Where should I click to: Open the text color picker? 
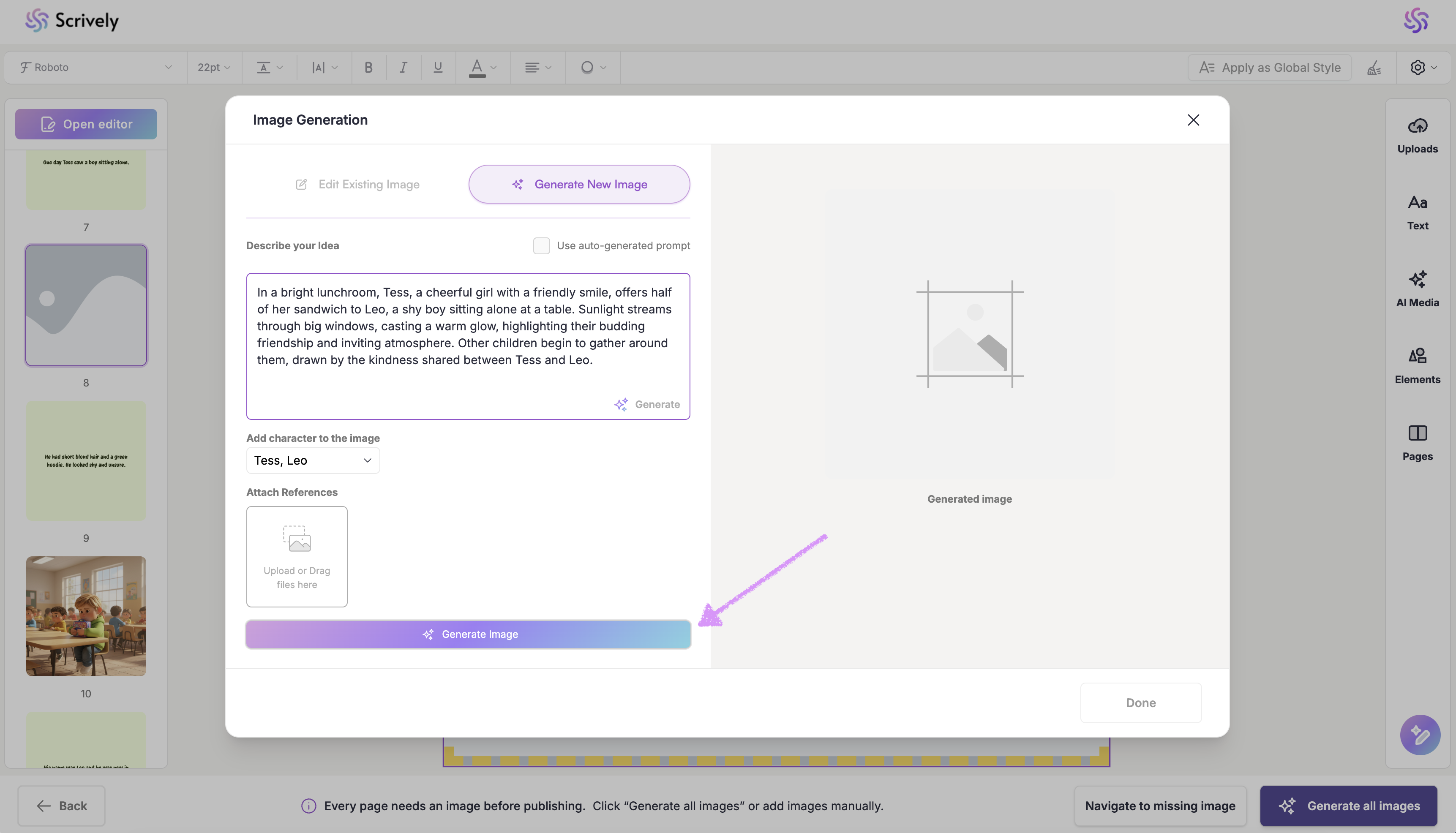click(482, 68)
